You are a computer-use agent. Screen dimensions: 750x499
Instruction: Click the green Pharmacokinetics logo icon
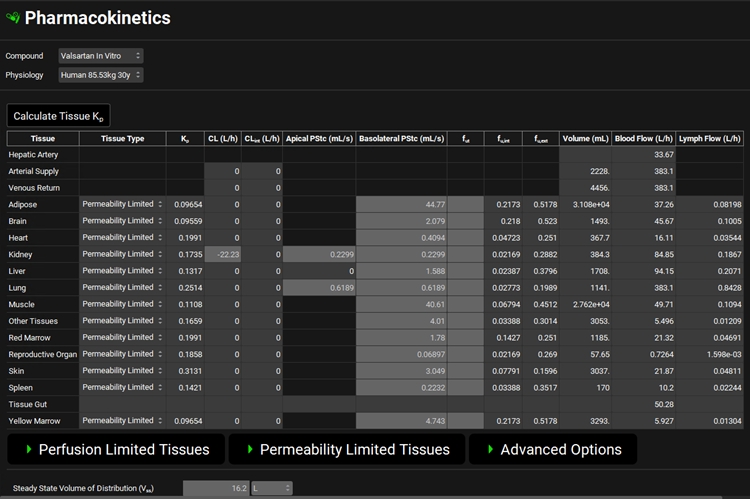(13, 18)
